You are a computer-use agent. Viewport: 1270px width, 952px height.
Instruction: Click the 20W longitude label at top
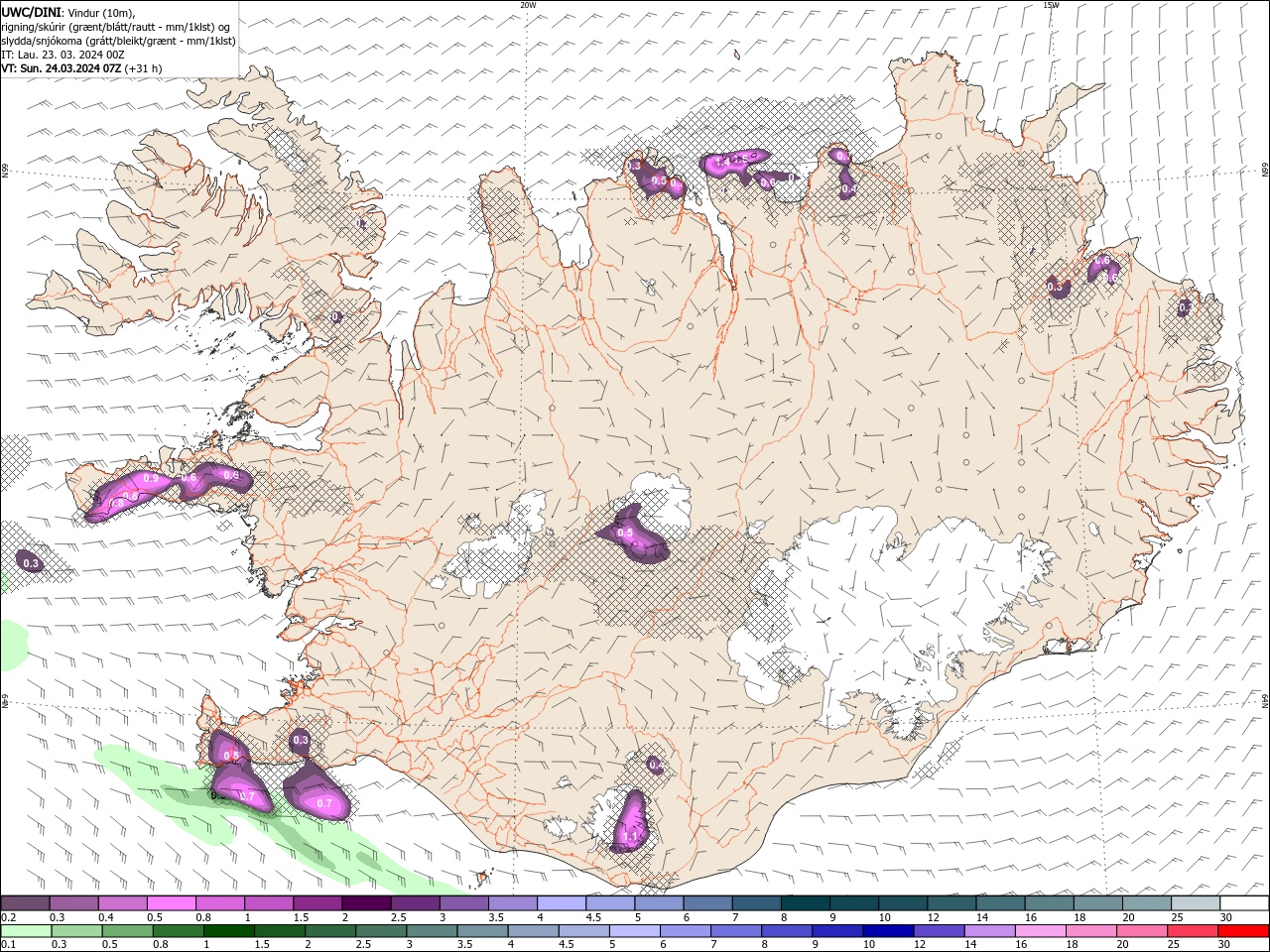tap(528, 5)
